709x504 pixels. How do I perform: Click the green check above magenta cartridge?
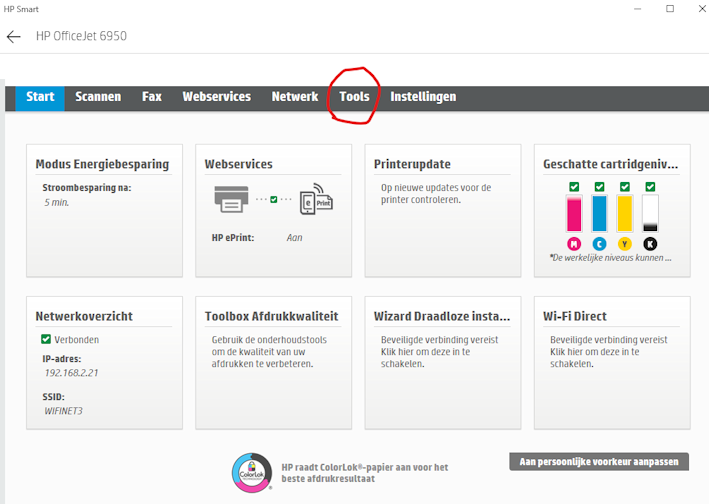[x=574, y=187]
